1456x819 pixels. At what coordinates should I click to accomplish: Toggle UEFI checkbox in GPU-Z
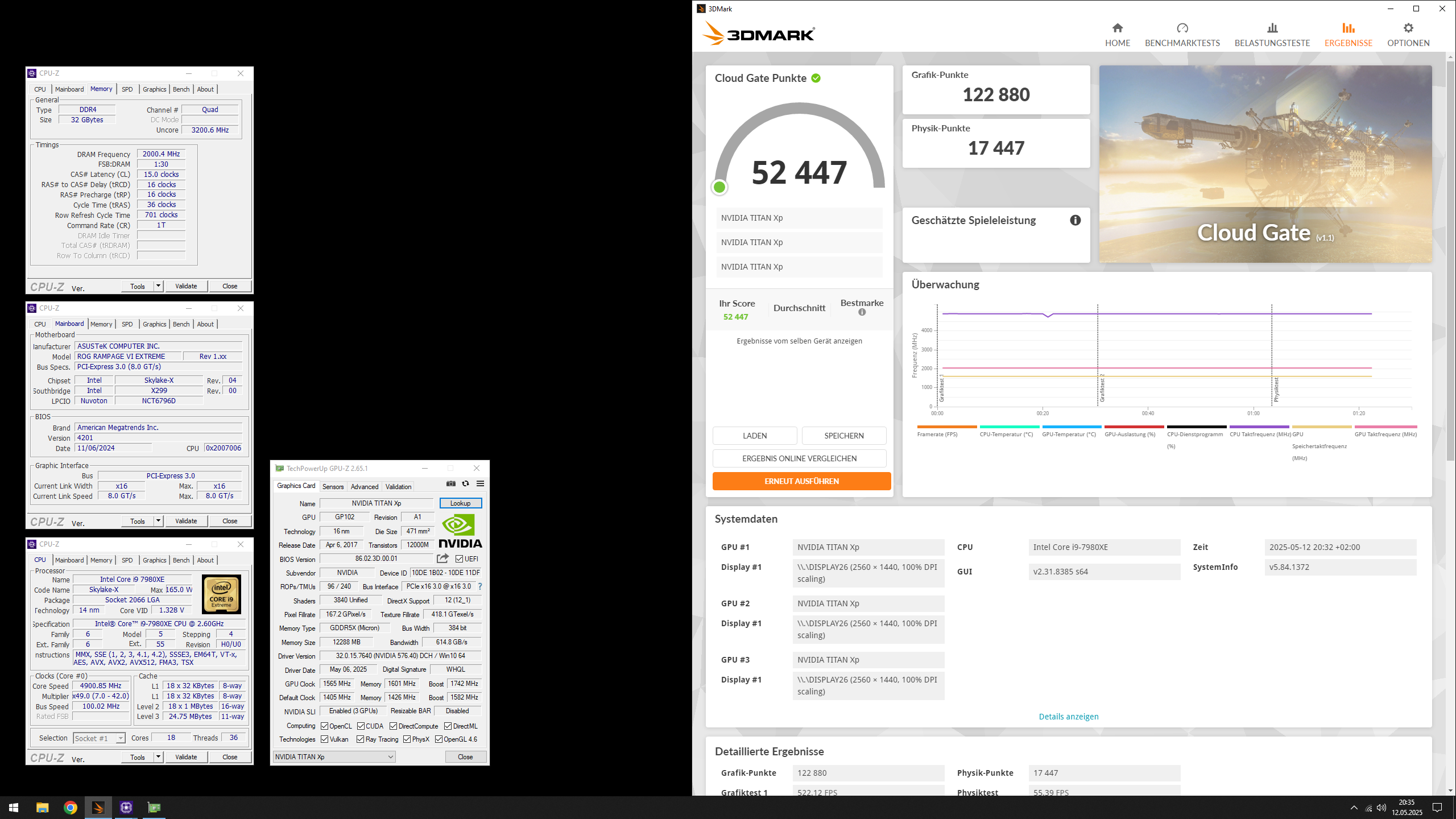(459, 559)
